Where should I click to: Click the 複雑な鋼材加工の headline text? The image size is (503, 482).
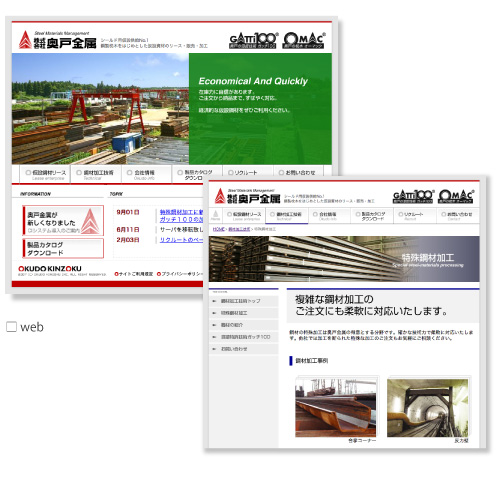(334, 299)
